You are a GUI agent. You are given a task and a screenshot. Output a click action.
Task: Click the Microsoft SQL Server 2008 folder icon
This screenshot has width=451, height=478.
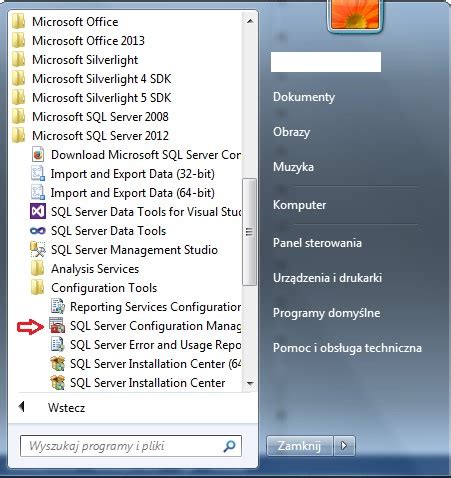(x=19, y=116)
